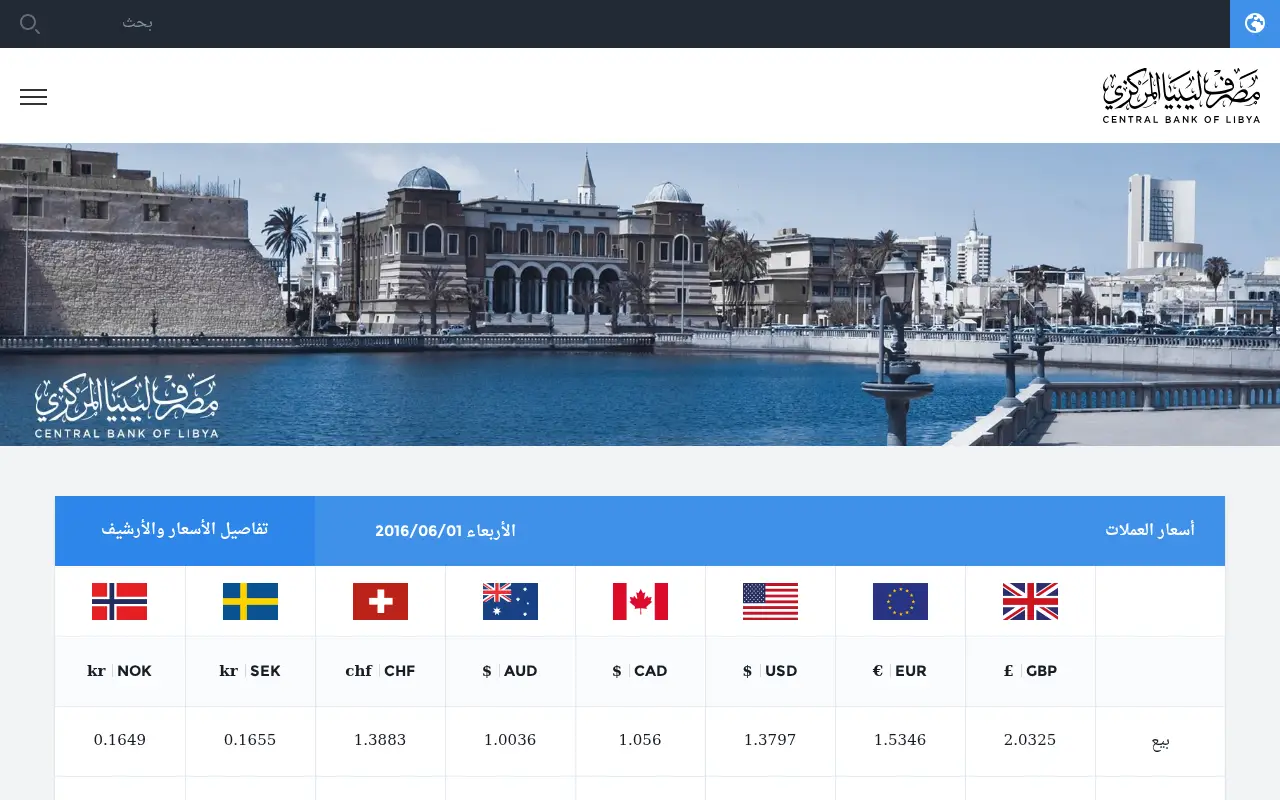The image size is (1280, 800).
Task: Click the بيع row label
Action: (x=1160, y=743)
